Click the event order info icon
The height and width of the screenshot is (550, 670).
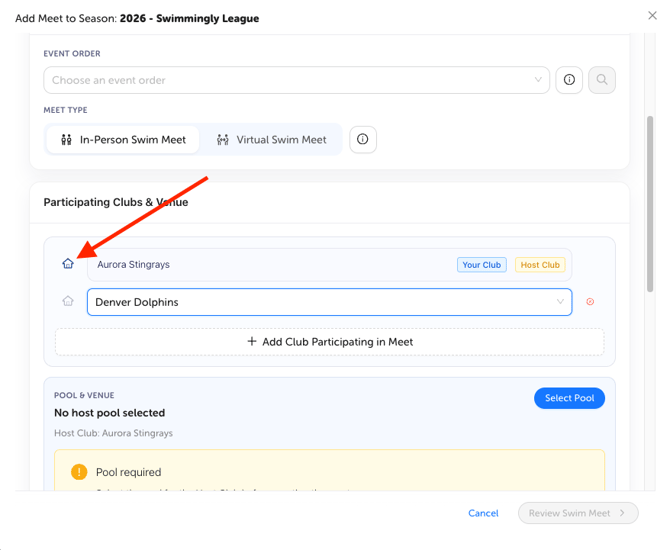569,80
